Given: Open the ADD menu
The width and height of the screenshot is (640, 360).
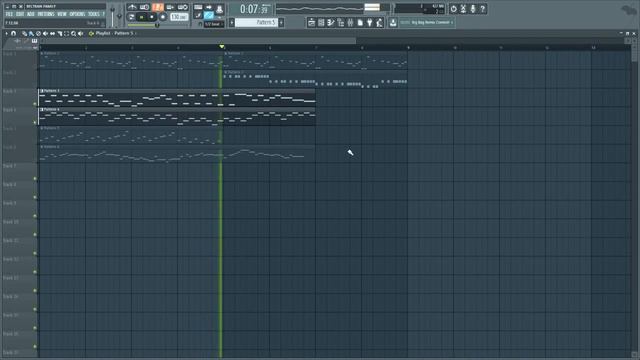Looking at the screenshot, I should [x=31, y=14].
